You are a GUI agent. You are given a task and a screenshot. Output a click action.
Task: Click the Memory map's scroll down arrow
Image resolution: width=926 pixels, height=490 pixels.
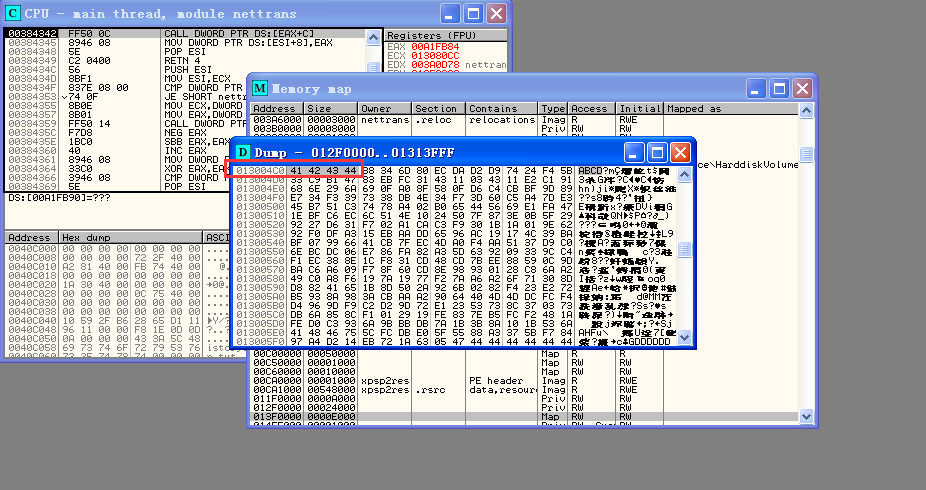806,416
